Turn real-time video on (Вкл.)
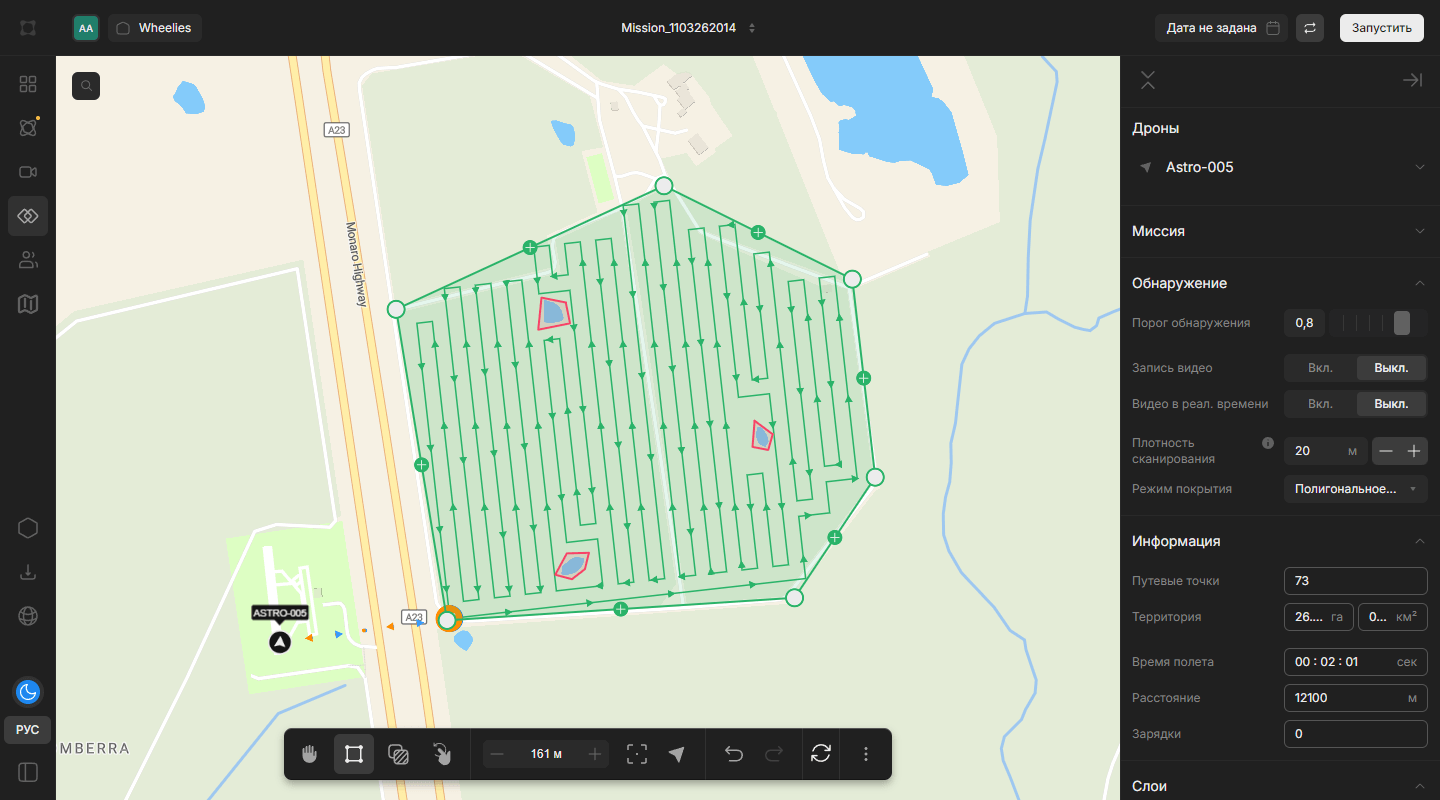The height and width of the screenshot is (800, 1440). (x=1320, y=404)
